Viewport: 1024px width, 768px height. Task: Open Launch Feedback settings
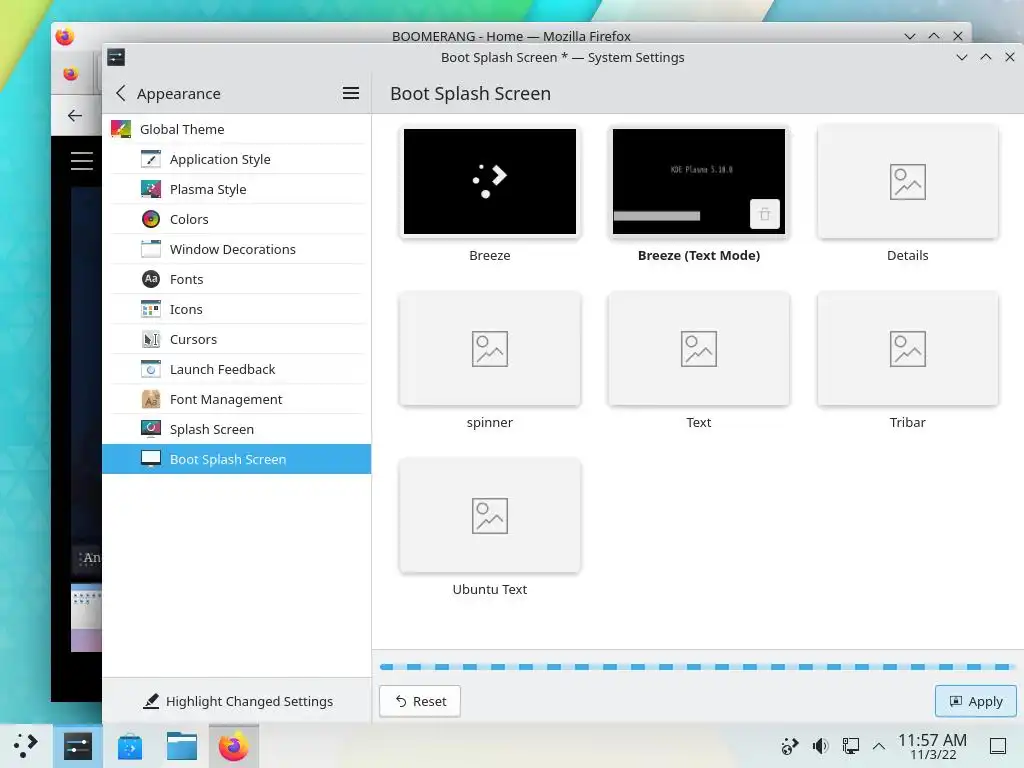(237, 370)
